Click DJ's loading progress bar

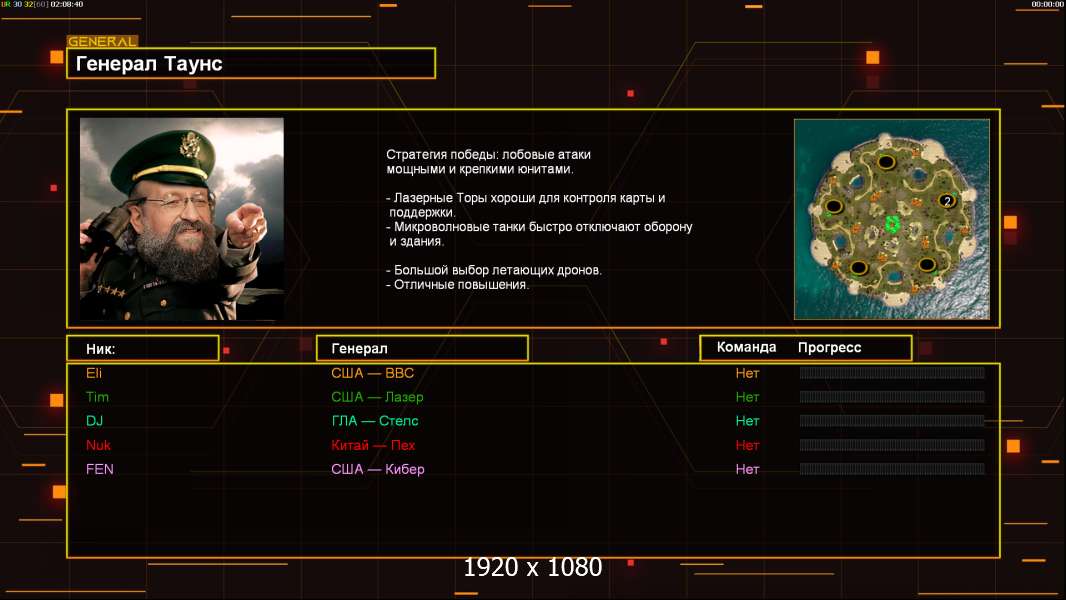tap(892, 421)
